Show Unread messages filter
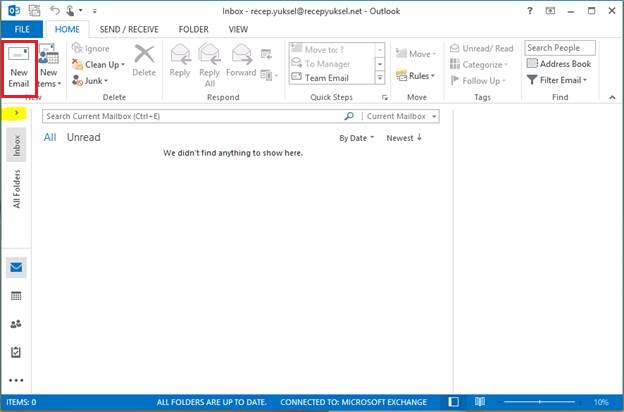The width and height of the screenshot is (624, 412). (84, 137)
